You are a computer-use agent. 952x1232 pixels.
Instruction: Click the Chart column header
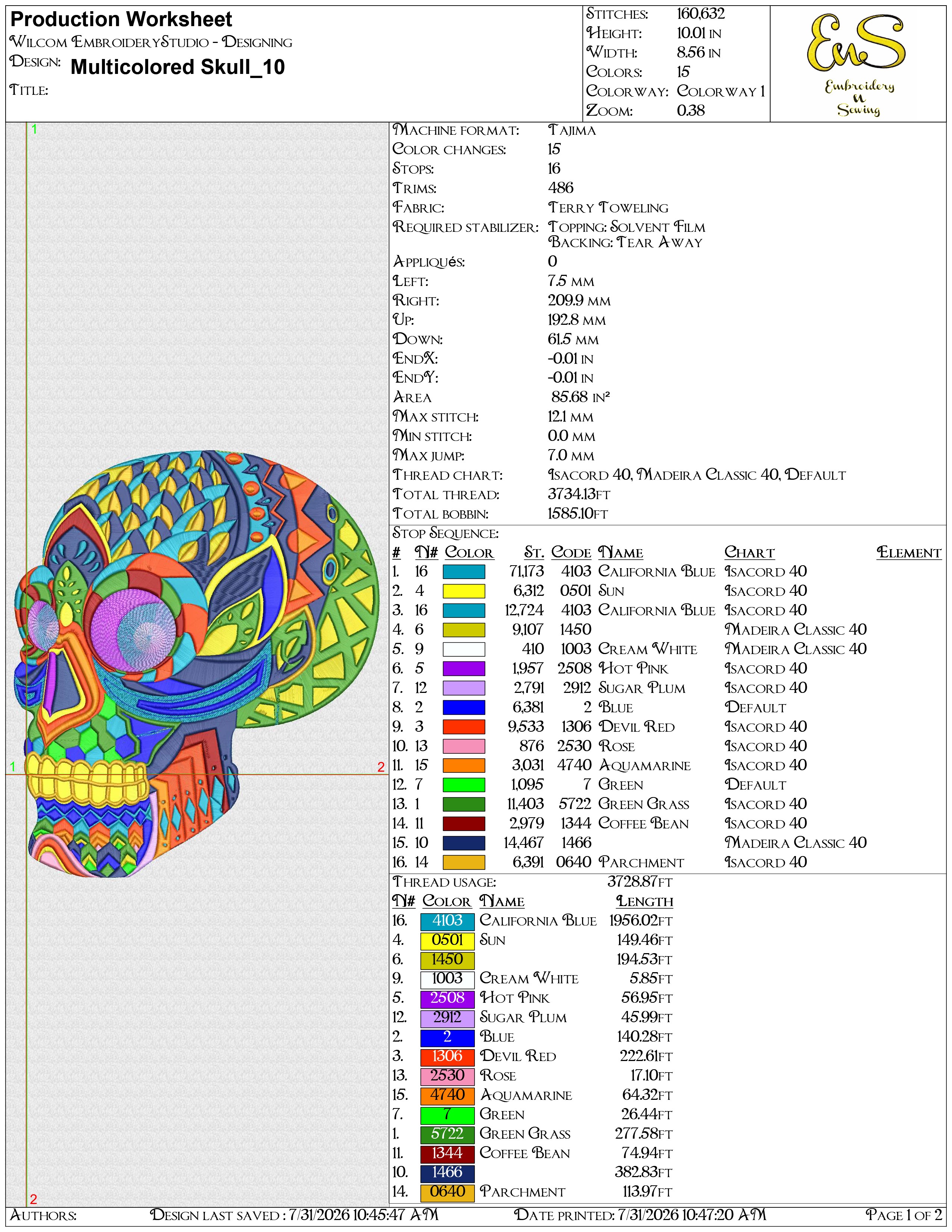pos(750,552)
